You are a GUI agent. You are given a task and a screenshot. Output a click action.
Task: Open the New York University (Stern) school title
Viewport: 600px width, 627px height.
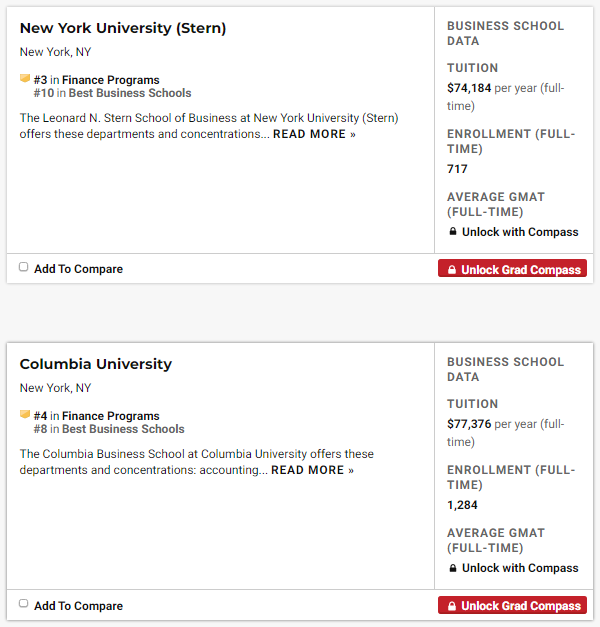pyautogui.click(x=123, y=28)
